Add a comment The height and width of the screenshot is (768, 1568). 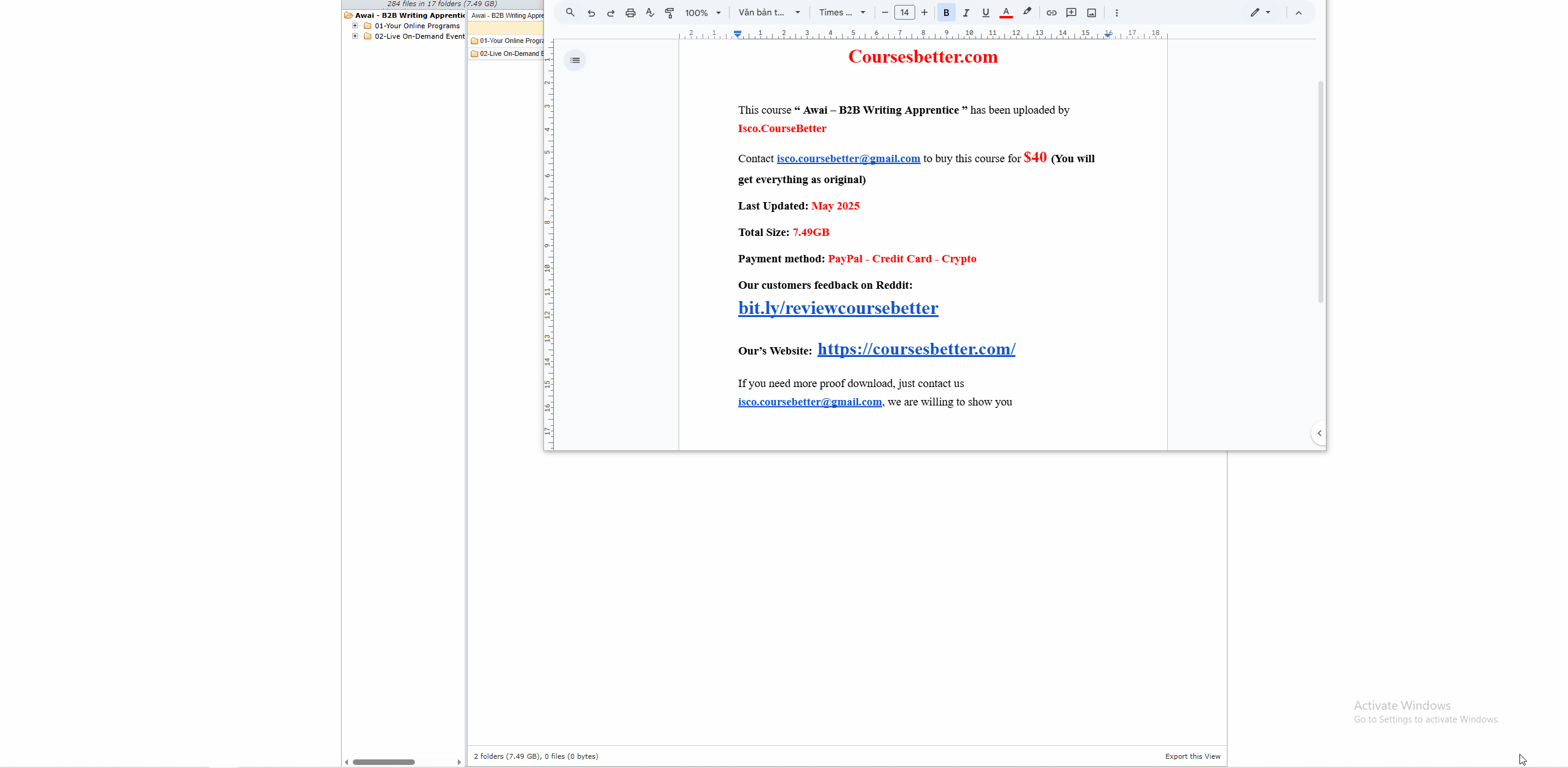click(x=1071, y=12)
